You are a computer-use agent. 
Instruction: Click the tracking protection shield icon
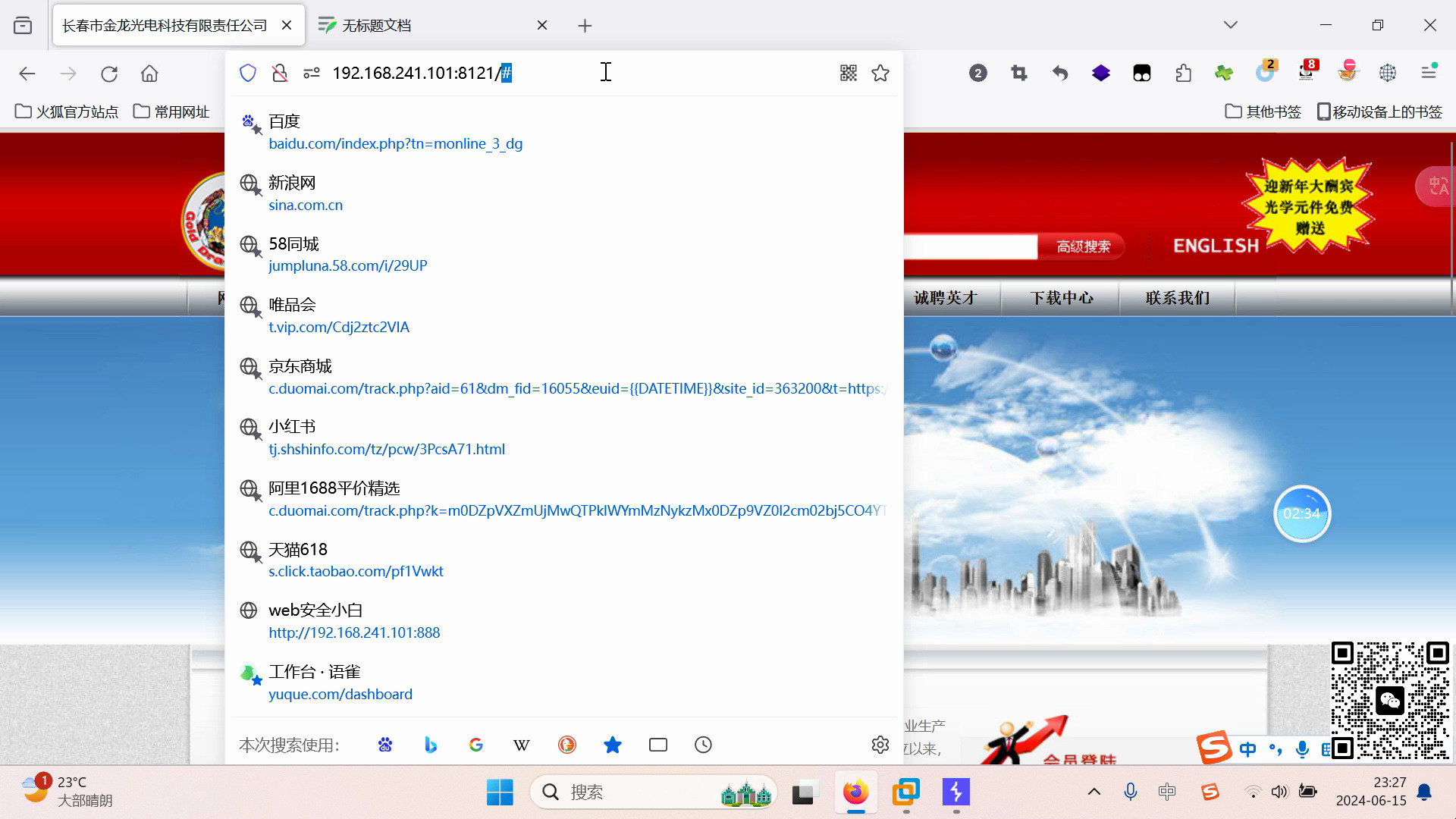248,73
